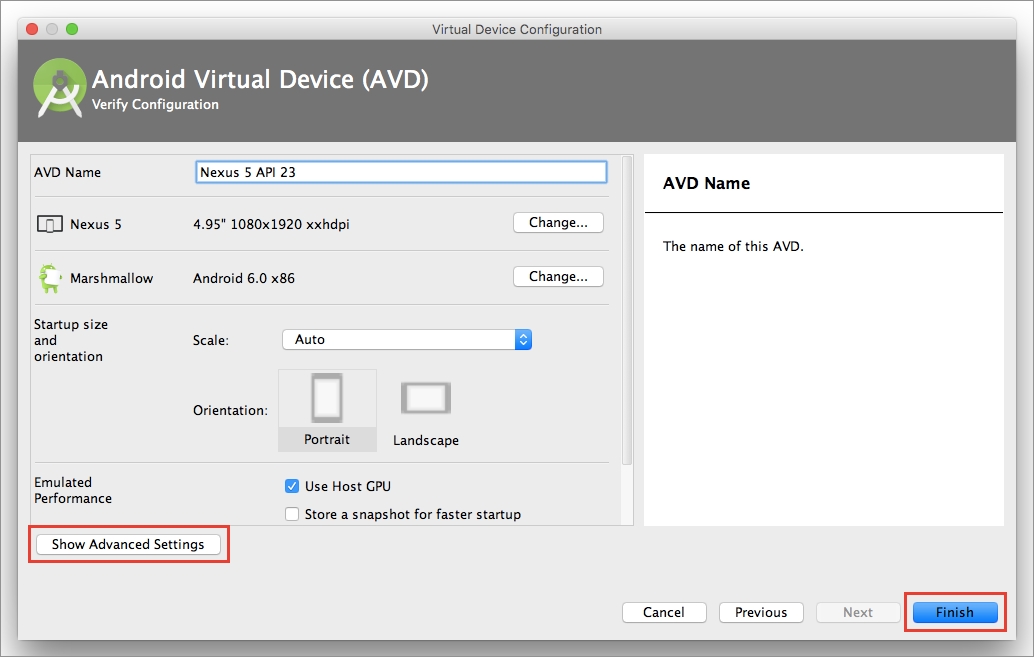Click the 'Verify Configuration' subtitle
Screen dimensions: 1034x657
click(155, 104)
